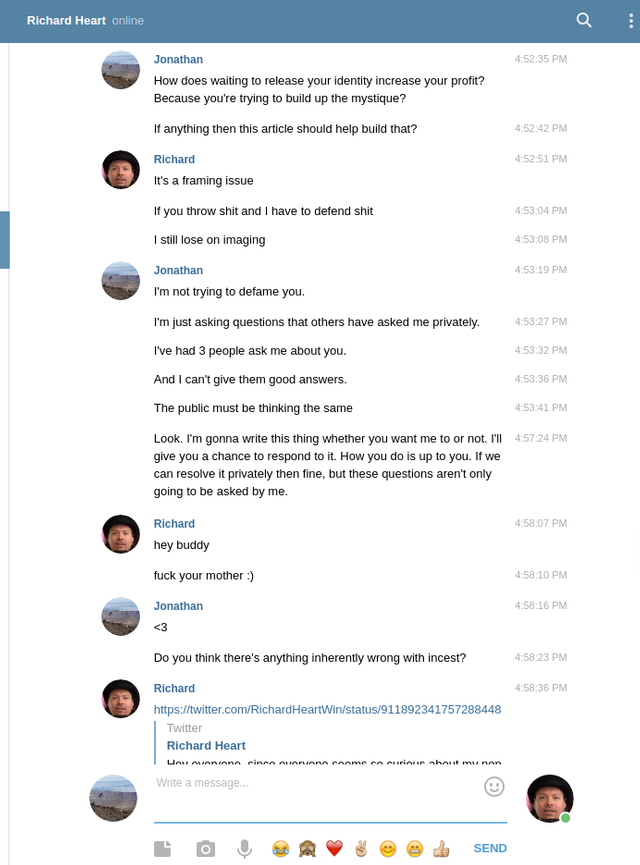Open the search magnifier icon in header

coord(584,20)
